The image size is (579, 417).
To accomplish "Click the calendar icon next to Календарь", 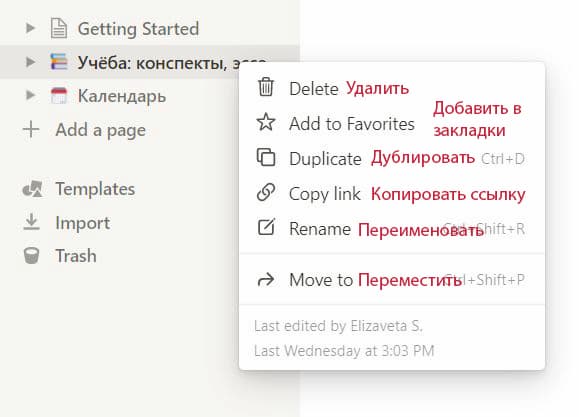I will pyautogui.click(x=59, y=96).
